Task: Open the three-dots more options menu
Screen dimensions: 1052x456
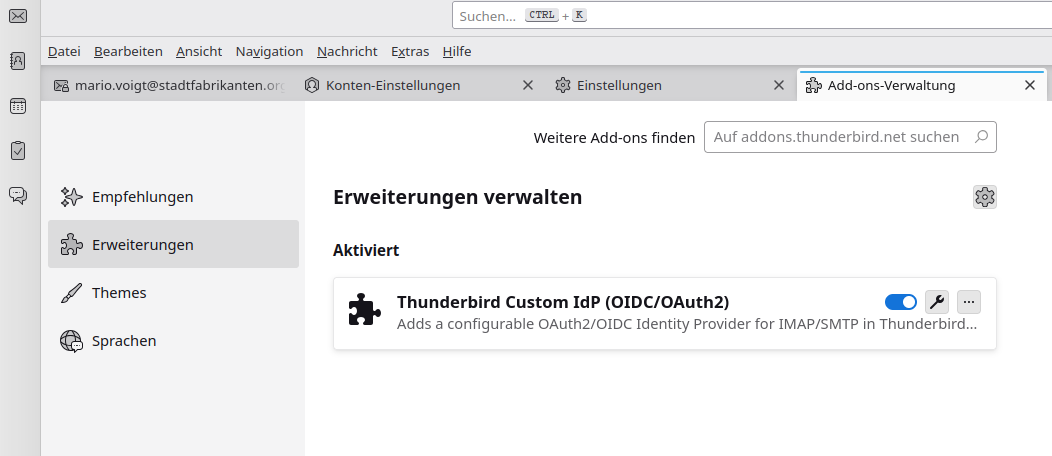Action: [x=968, y=302]
